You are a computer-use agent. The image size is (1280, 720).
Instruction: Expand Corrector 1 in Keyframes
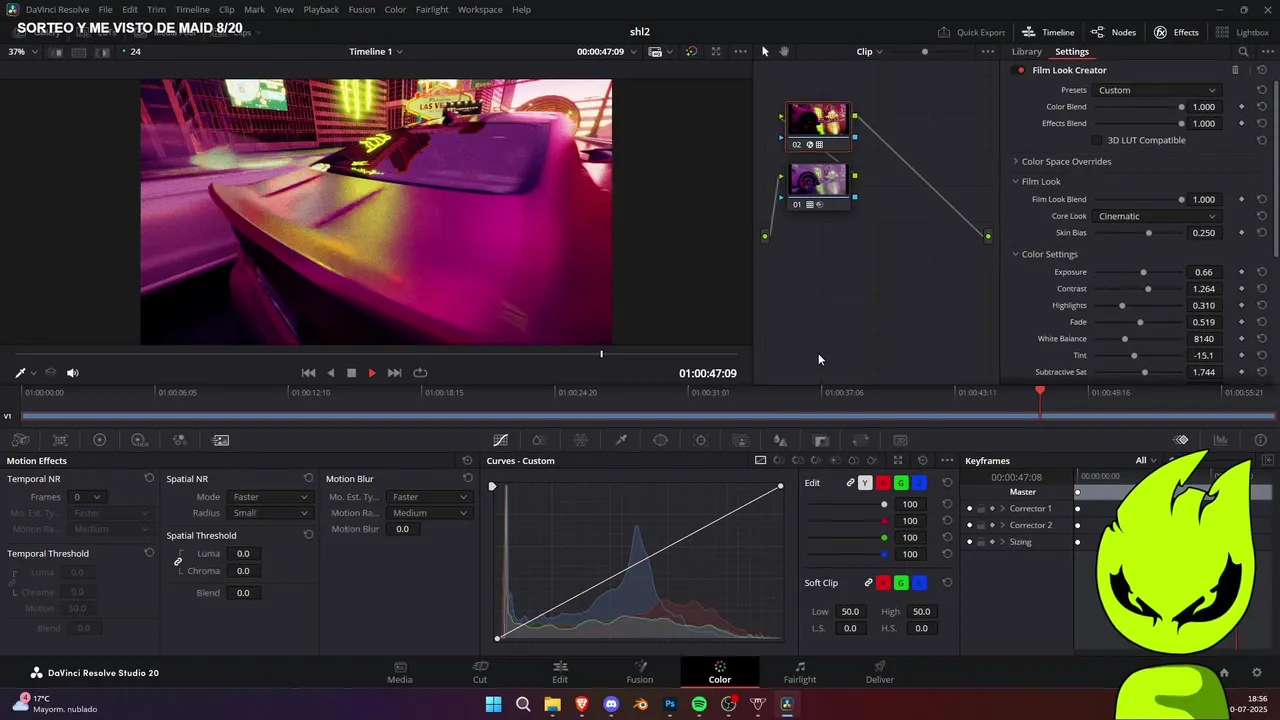[x=1002, y=509]
